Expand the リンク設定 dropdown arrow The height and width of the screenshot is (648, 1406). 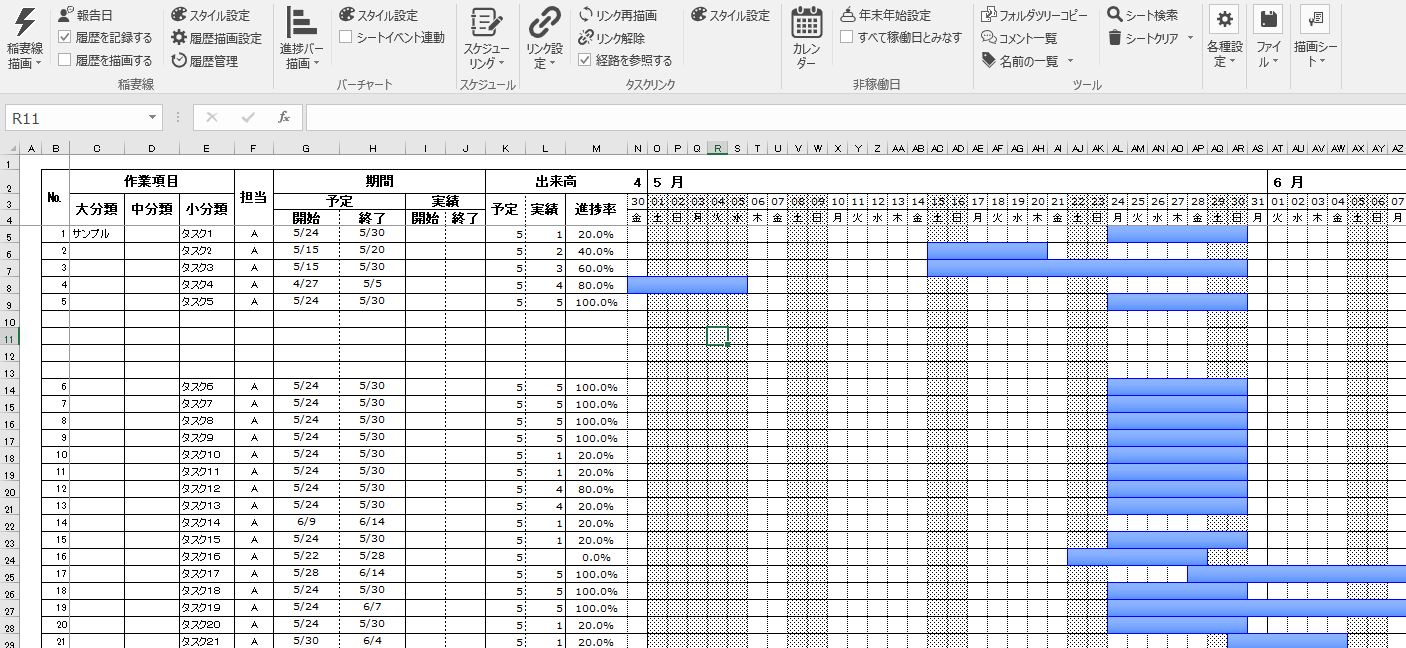click(553, 64)
